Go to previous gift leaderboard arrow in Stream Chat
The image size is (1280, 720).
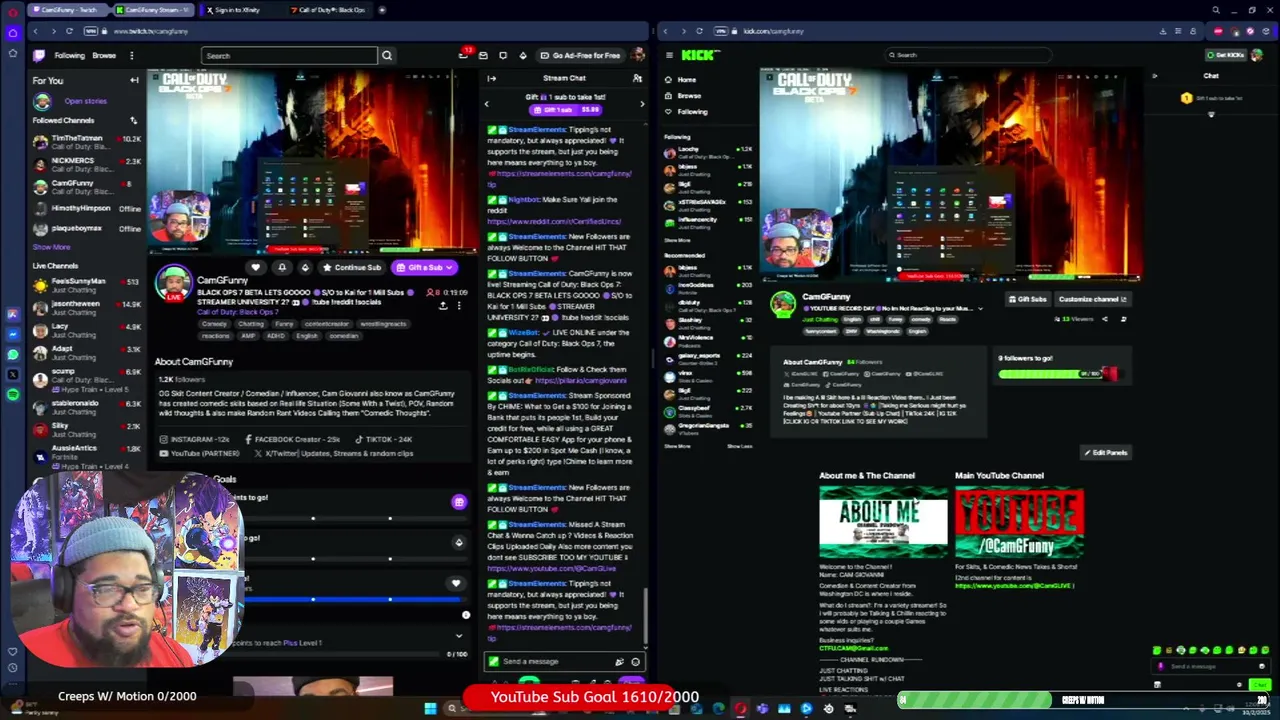487,103
